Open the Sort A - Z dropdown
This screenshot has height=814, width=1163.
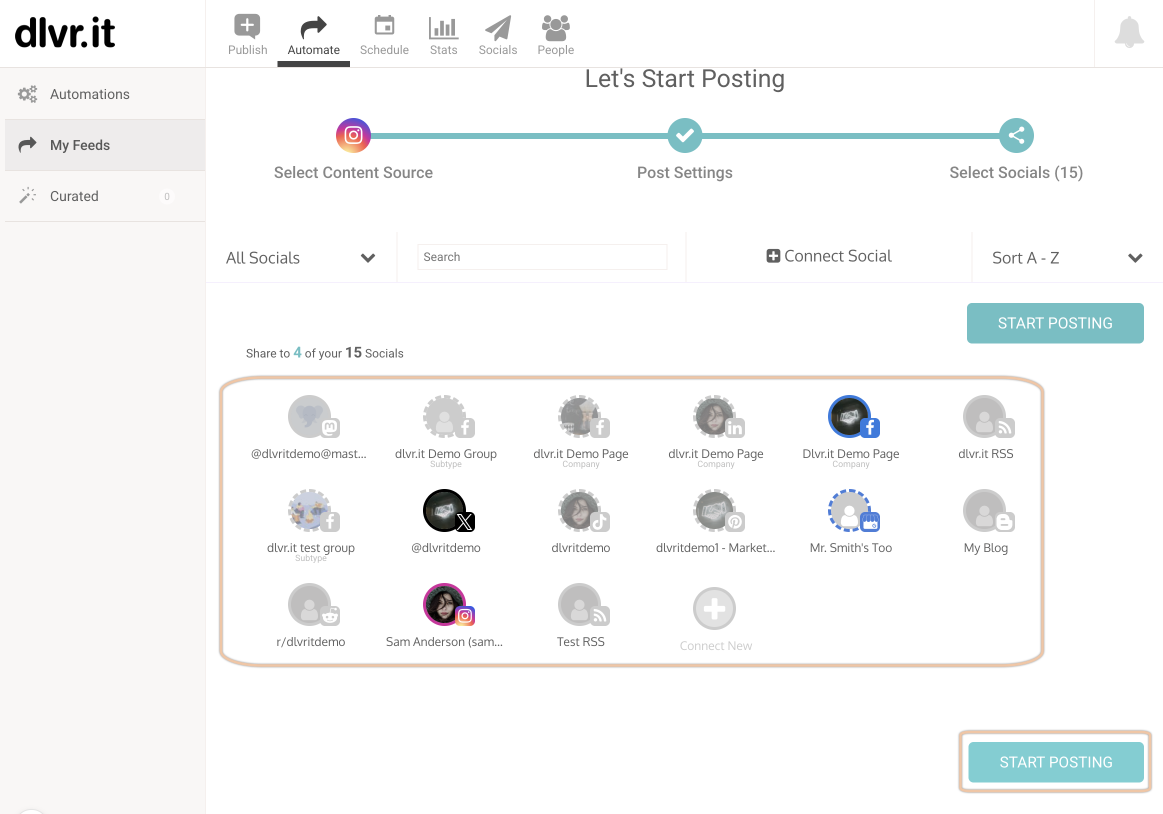coord(1067,257)
